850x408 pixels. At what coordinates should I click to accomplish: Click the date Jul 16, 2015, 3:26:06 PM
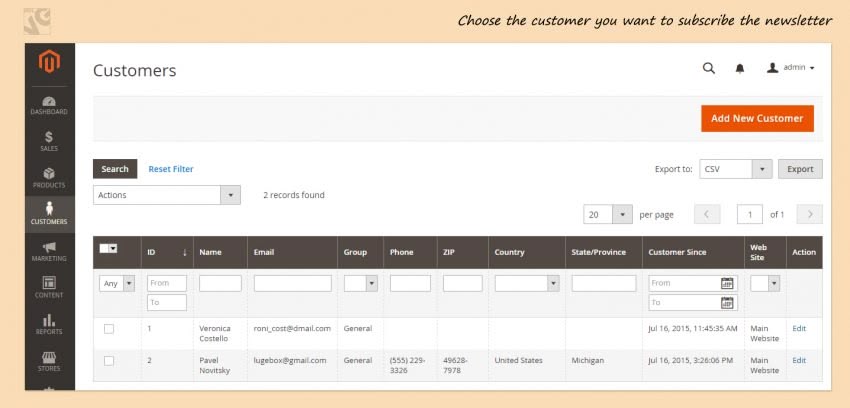click(691, 360)
